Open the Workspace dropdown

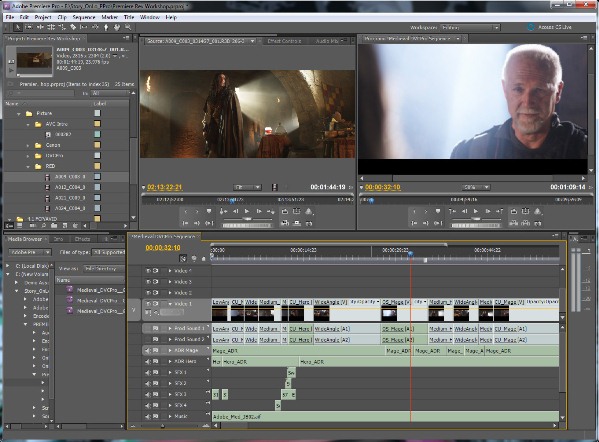[470, 28]
